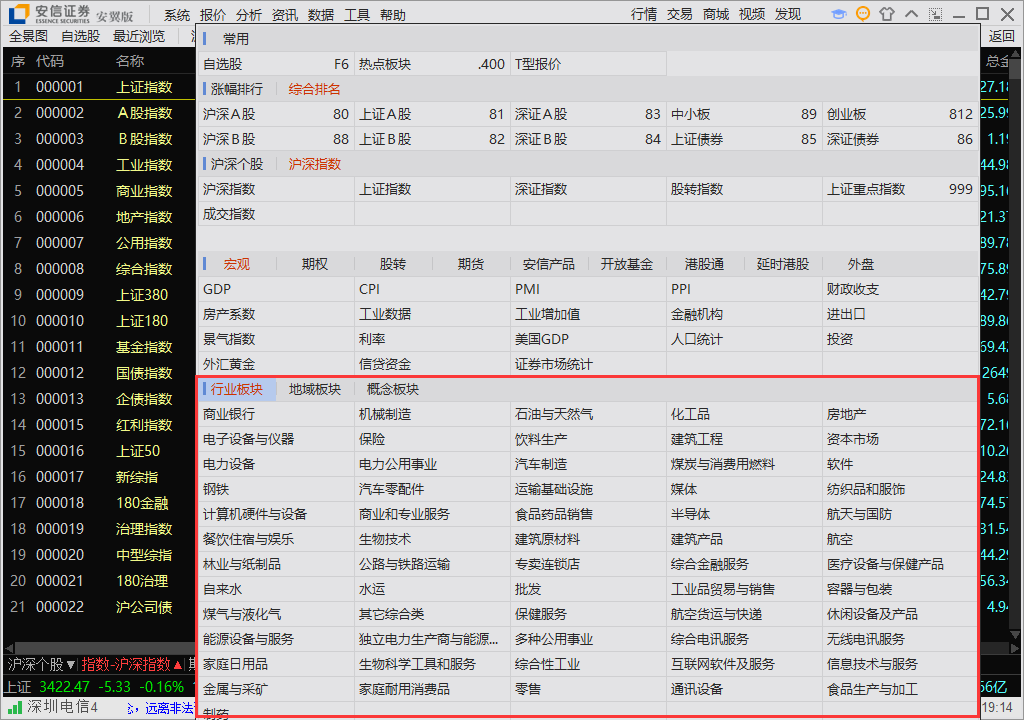Screen dimensions: 1024x720
Task: Open the CPI macro data entry
Action: [x=432, y=289]
